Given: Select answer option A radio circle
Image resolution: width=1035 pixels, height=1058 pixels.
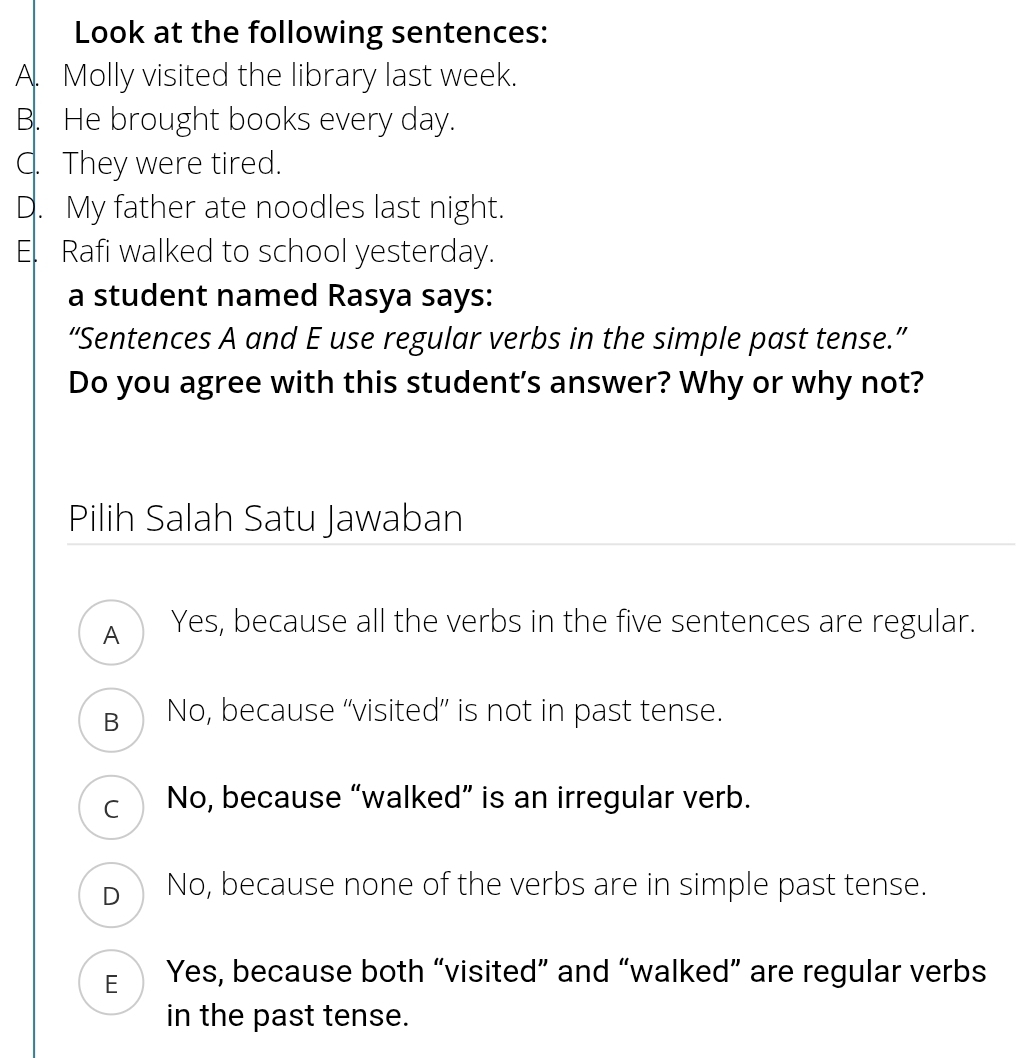Looking at the screenshot, I should [x=111, y=633].
